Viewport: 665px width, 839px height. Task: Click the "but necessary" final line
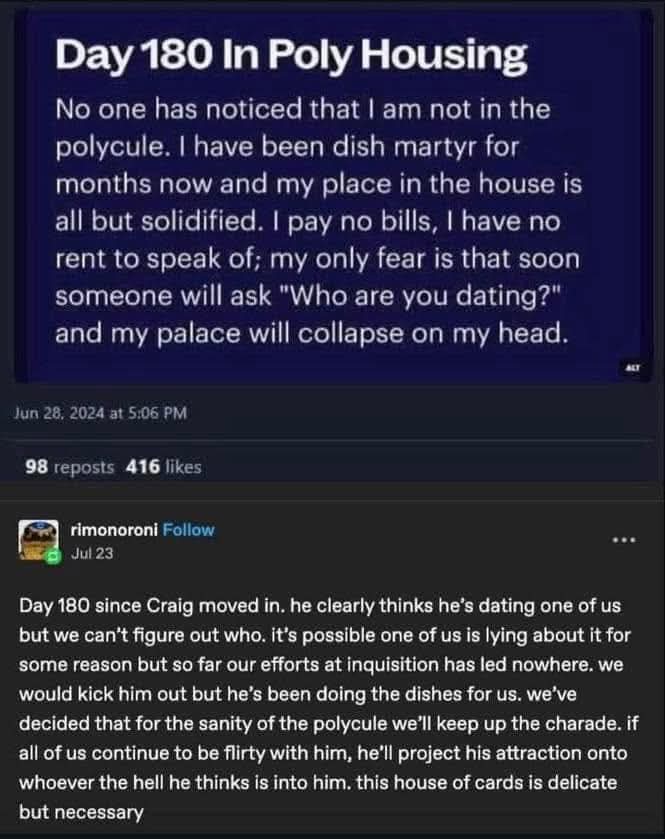pos(81,813)
